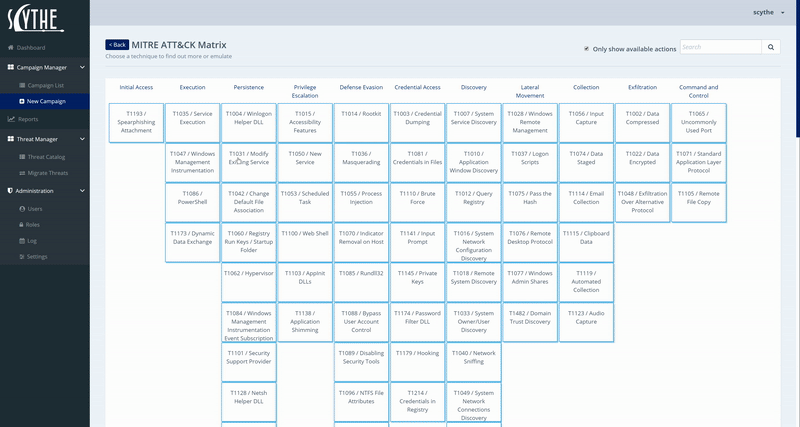The height and width of the screenshot is (427, 800).
Task: Open T1482 Domain Trust Discovery tile
Action: tap(530, 322)
